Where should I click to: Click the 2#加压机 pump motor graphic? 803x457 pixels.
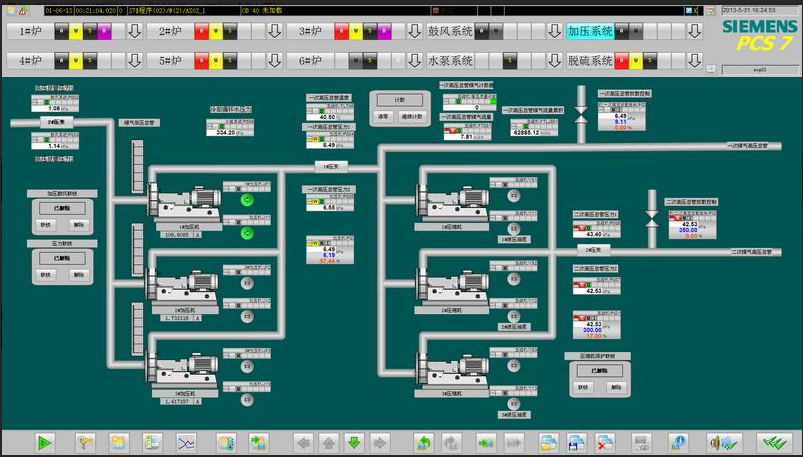click(x=183, y=286)
